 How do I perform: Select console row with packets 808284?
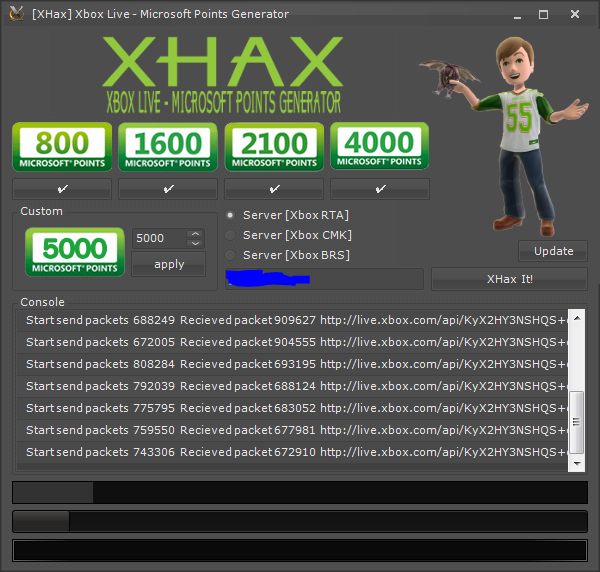pyautogui.click(x=293, y=364)
